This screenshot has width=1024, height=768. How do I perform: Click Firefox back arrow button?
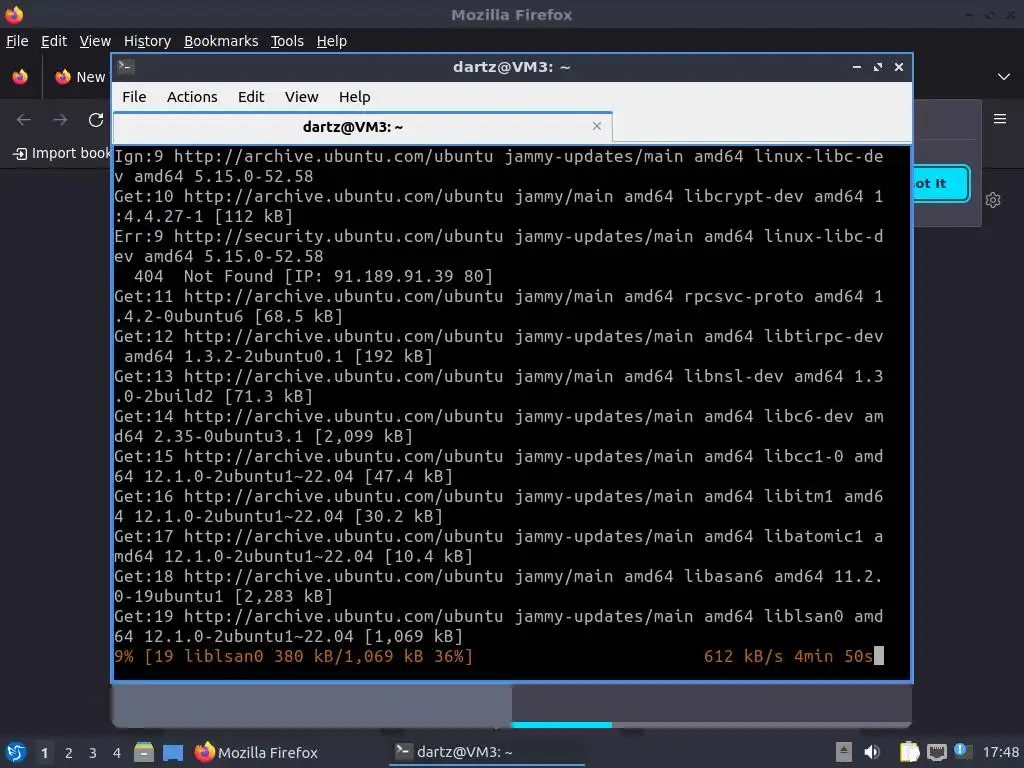(x=24, y=120)
